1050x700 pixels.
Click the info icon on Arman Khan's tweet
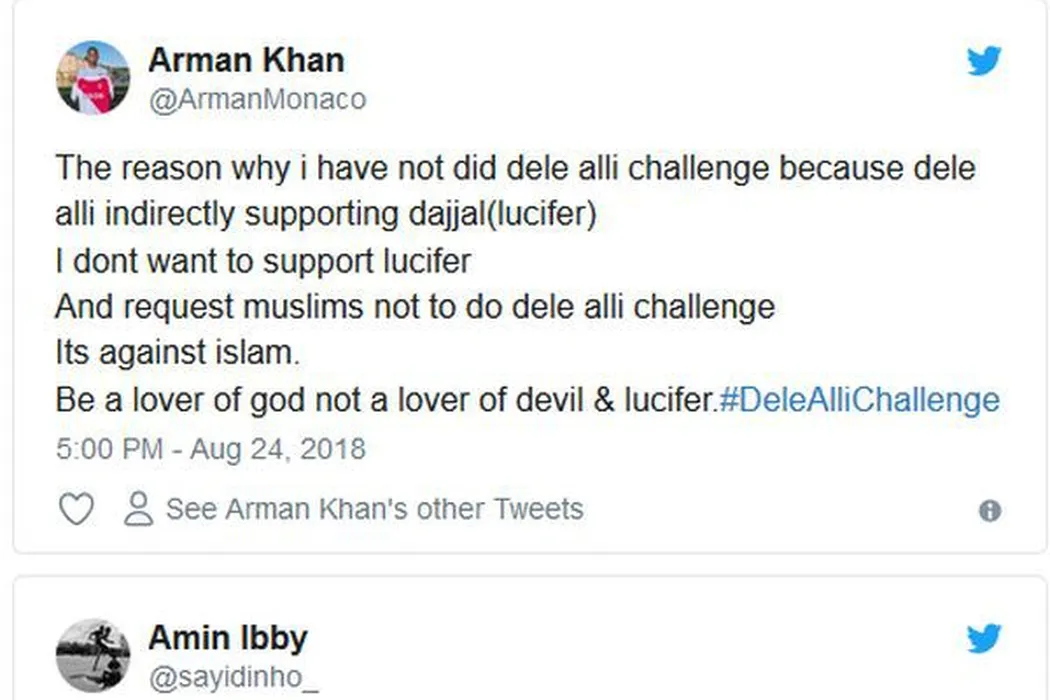pos(989,511)
